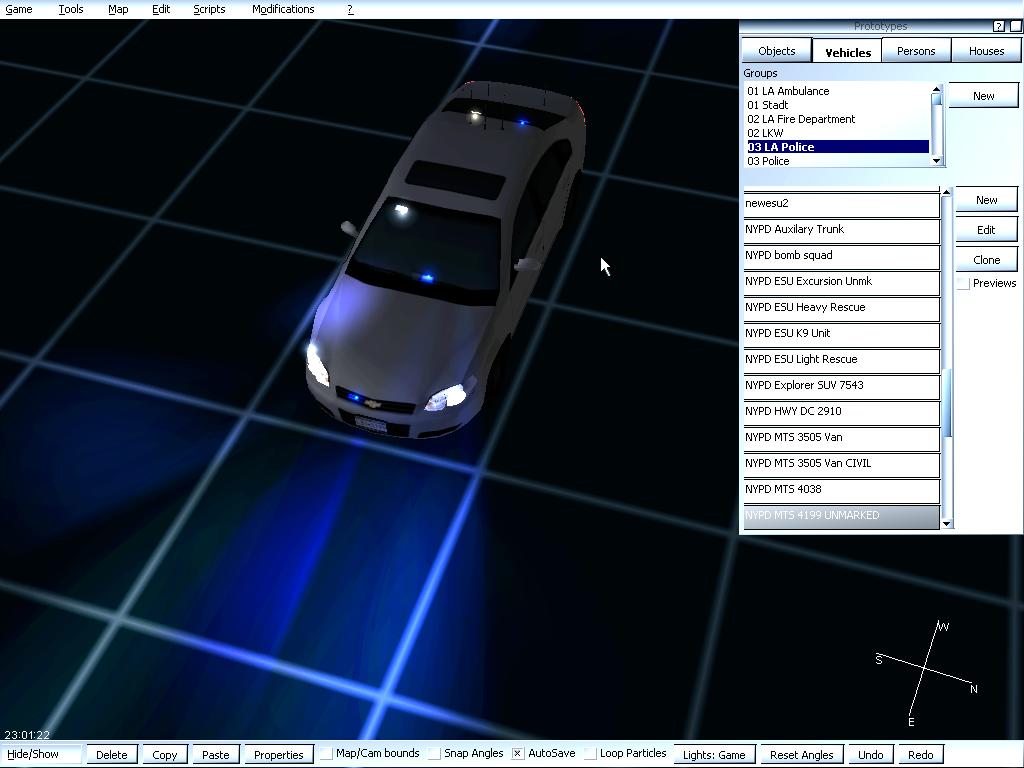1024x768 pixels.
Task: Select NYPD ESU Excursion Unmk prototype
Action: click(x=841, y=283)
